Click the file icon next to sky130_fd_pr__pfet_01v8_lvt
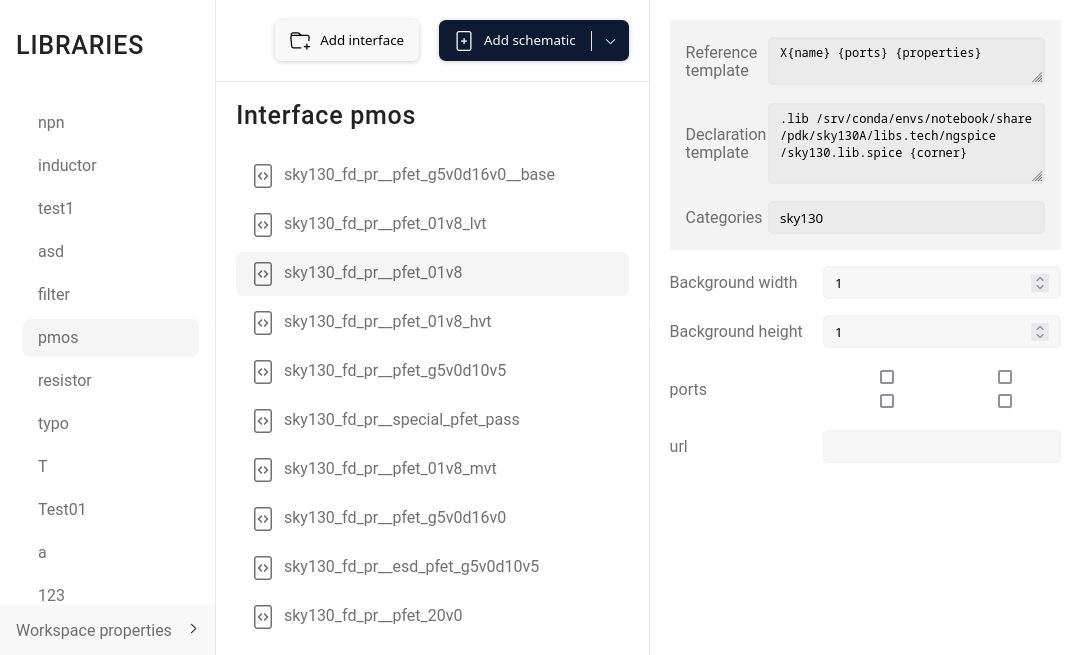The height and width of the screenshot is (655, 1081). (x=263, y=225)
